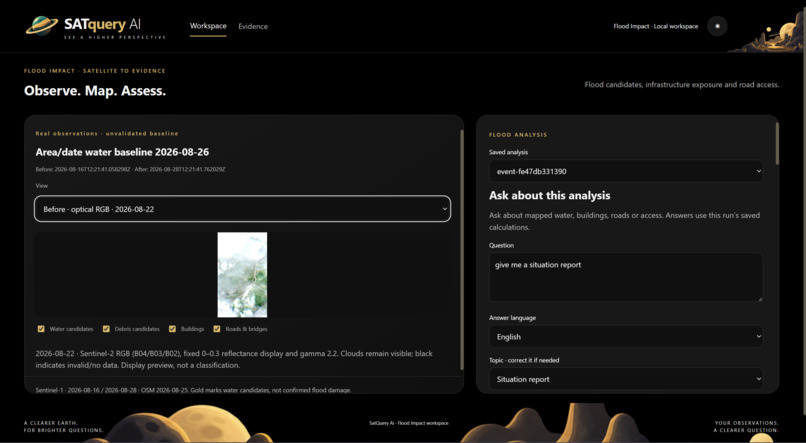The image size is (806, 443).
Task: Switch to the Evidence tab
Action: (253, 26)
